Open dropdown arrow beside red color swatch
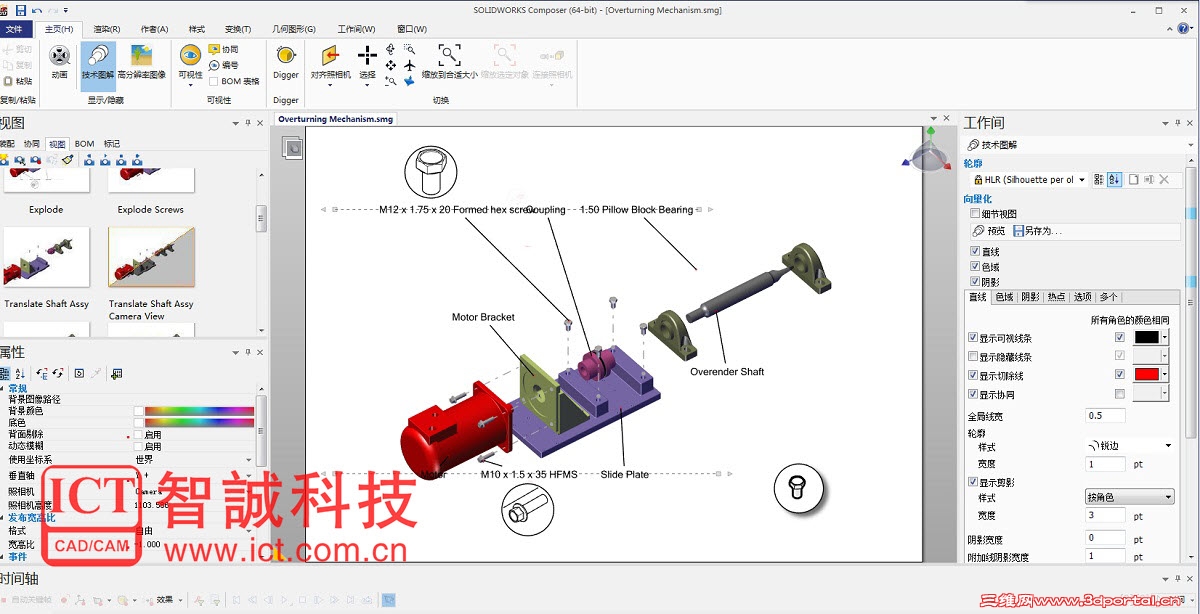The height and width of the screenshot is (614, 1200). click(1164, 375)
